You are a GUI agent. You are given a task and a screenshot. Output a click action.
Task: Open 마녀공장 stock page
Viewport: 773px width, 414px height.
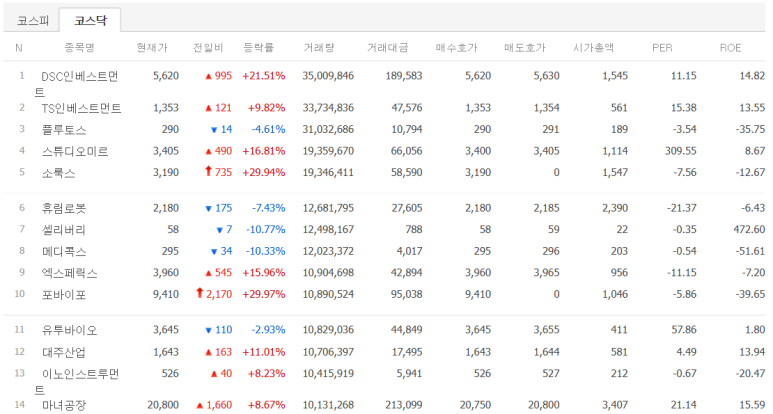click(x=64, y=405)
